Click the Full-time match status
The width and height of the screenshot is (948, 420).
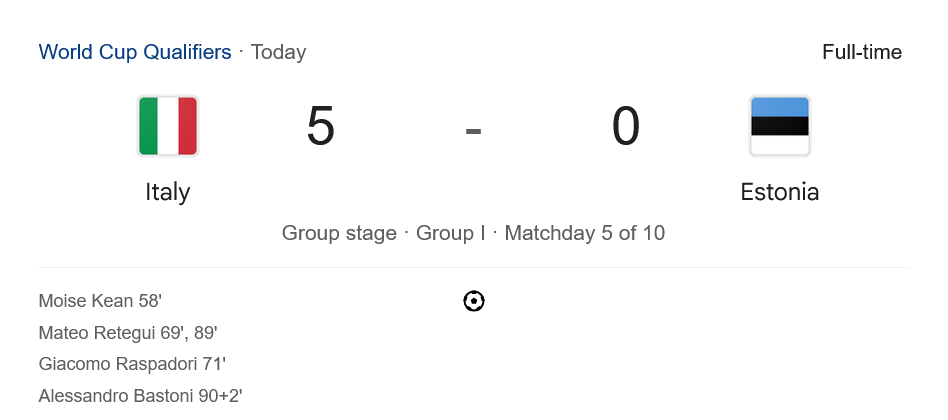(861, 52)
